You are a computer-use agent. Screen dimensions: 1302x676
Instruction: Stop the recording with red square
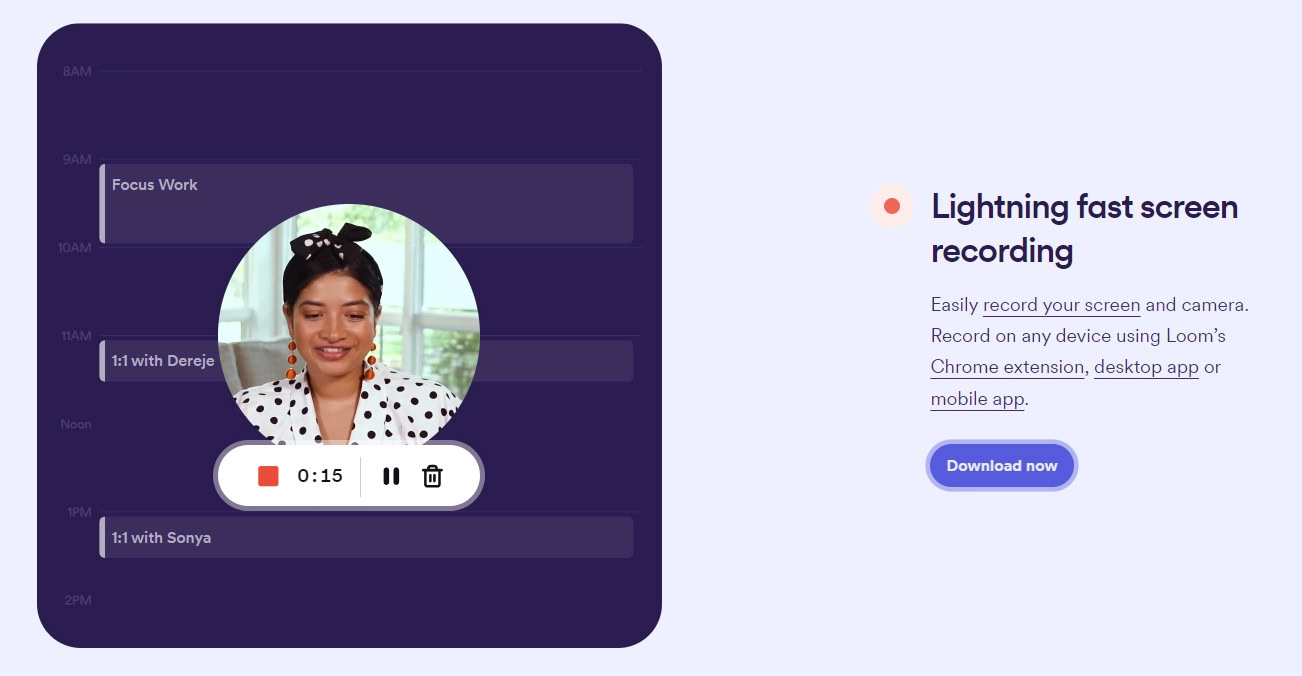click(268, 476)
